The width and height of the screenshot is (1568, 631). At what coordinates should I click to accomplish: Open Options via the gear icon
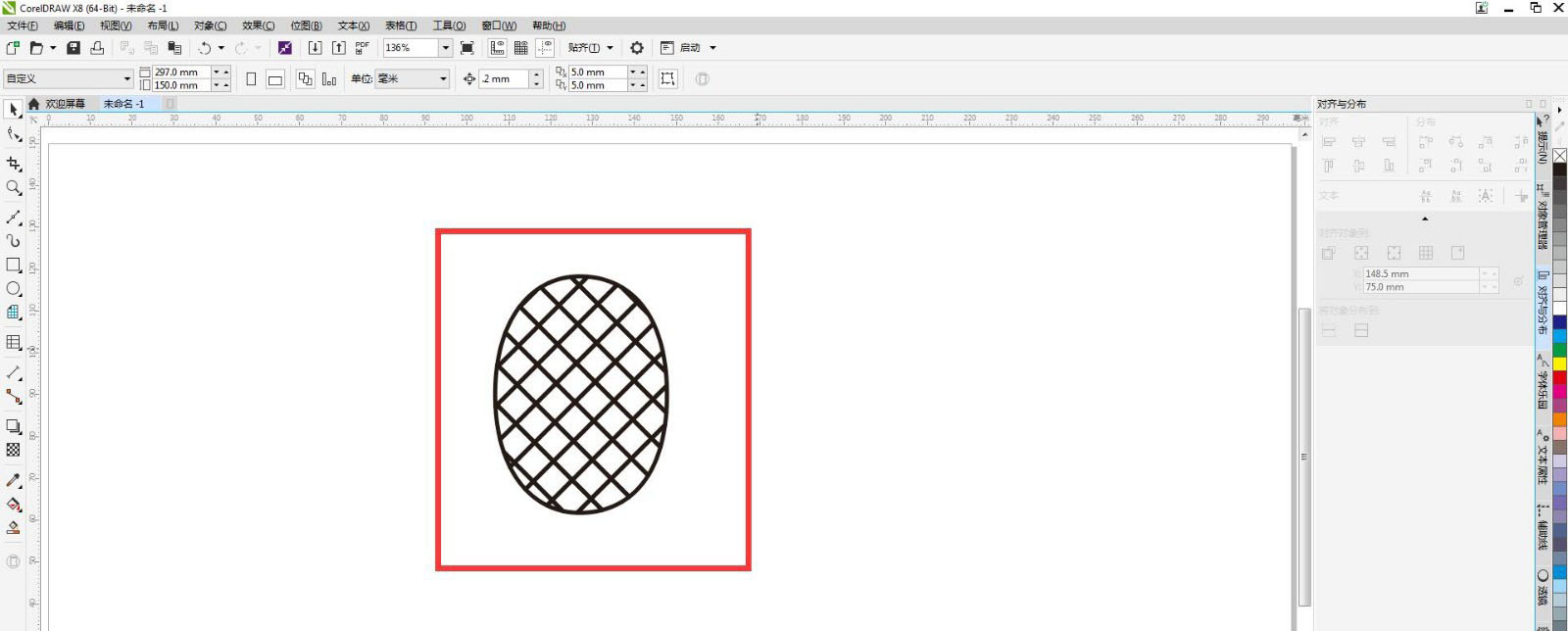(x=637, y=47)
